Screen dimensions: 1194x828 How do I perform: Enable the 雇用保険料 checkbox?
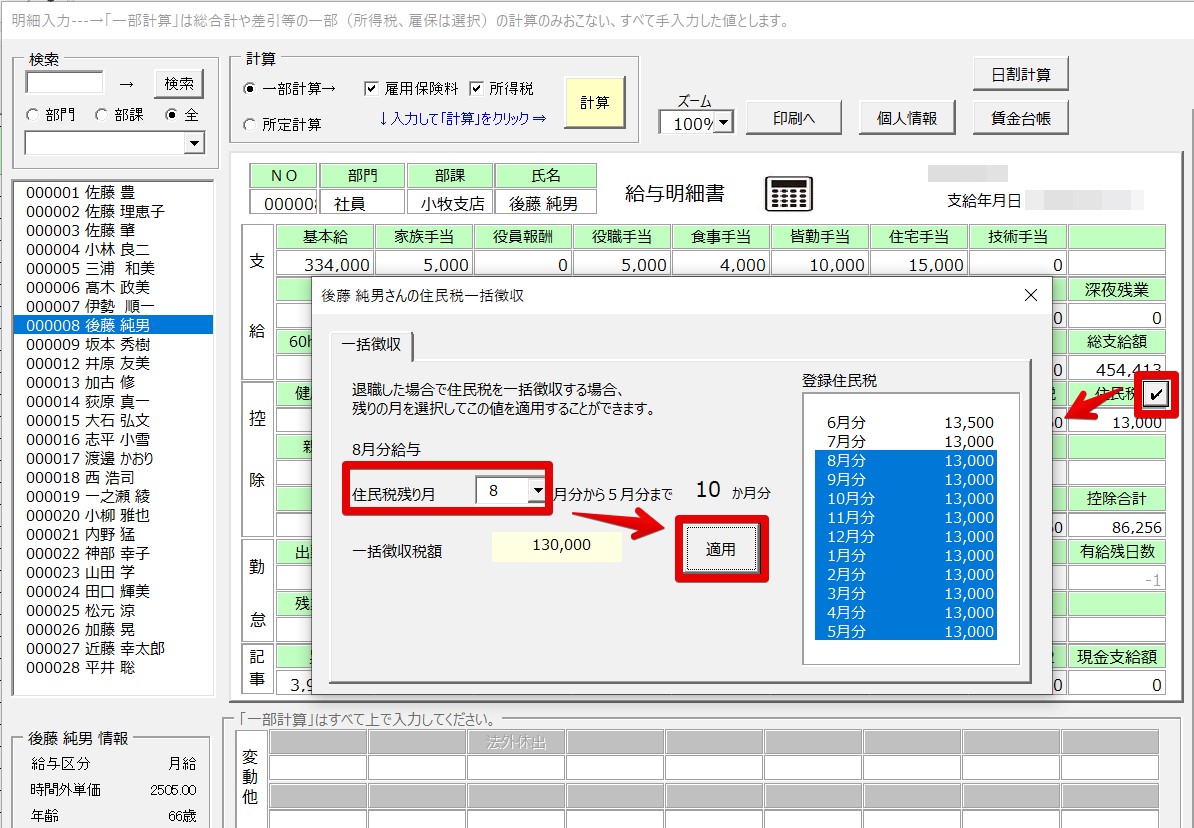pos(372,89)
